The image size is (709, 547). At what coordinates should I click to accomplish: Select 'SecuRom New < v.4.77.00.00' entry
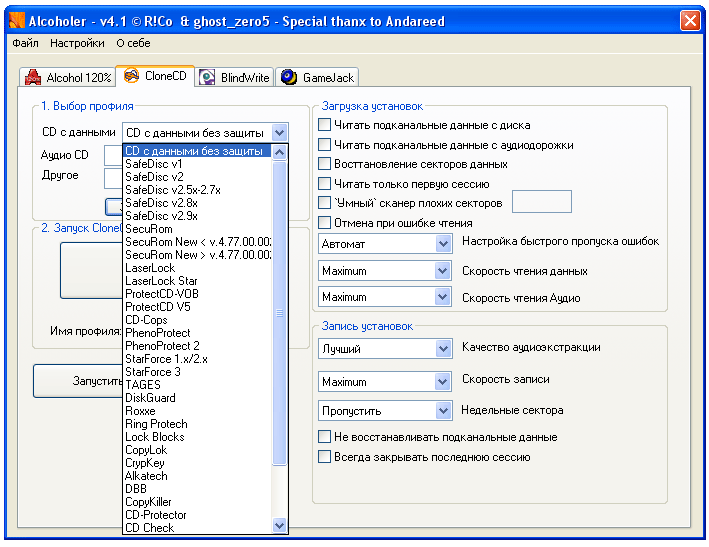pos(198,242)
